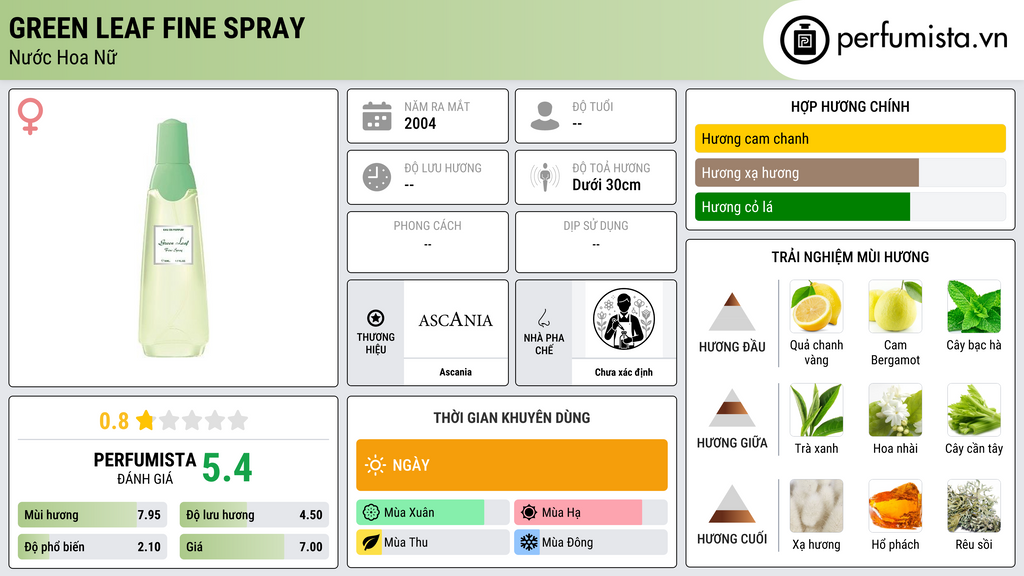This screenshot has width=1024, height=576.
Task: Open the Ascania brand logo
Action: (x=455, y=320)
